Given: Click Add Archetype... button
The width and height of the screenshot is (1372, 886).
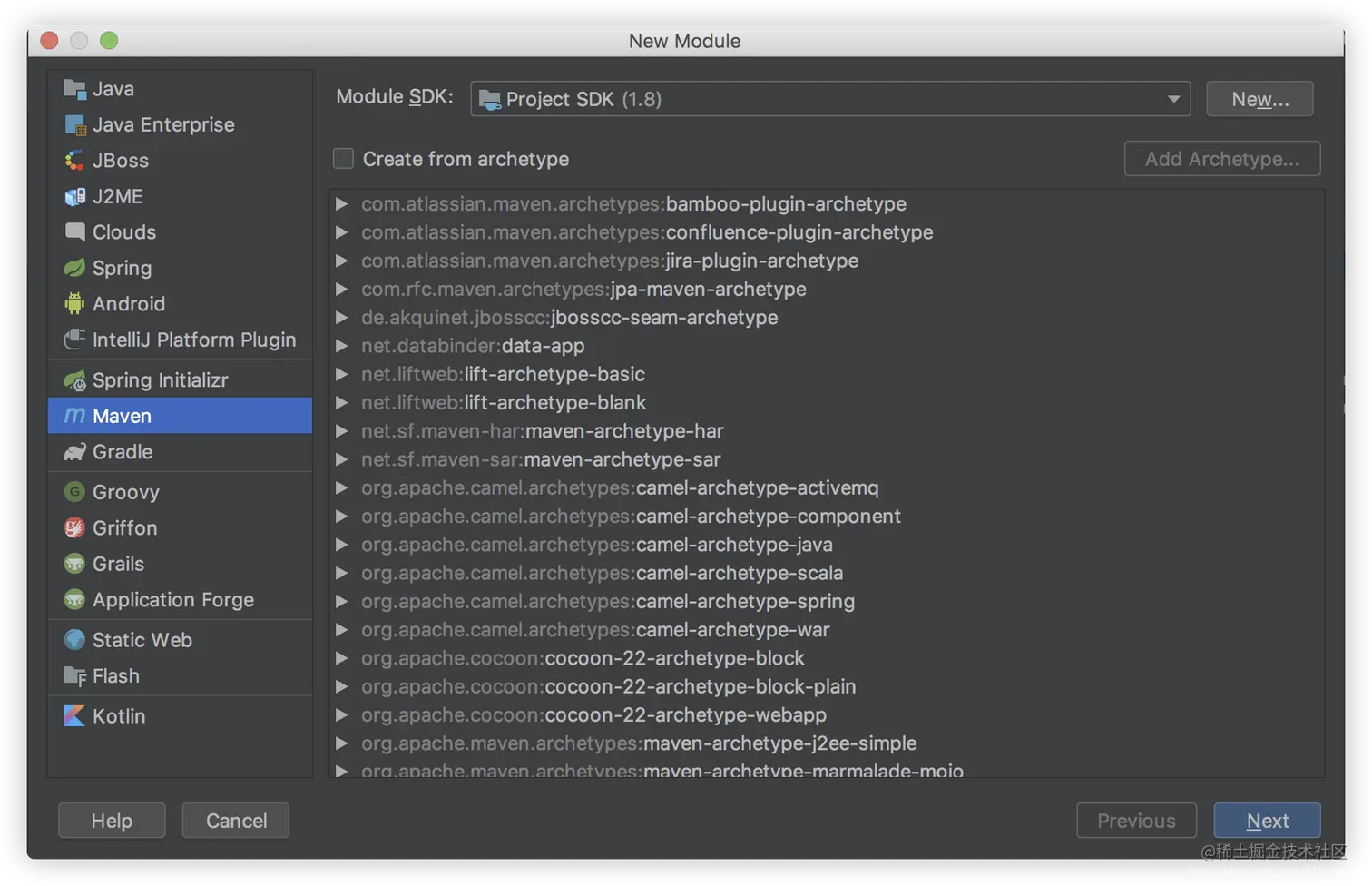Looking at the screenshot, I should [x=1222, y=159].
